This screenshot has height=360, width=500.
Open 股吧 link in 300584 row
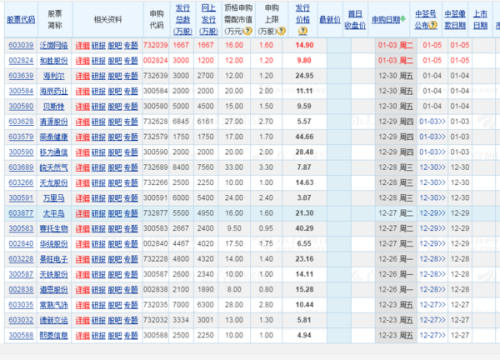tap(115, 91)
